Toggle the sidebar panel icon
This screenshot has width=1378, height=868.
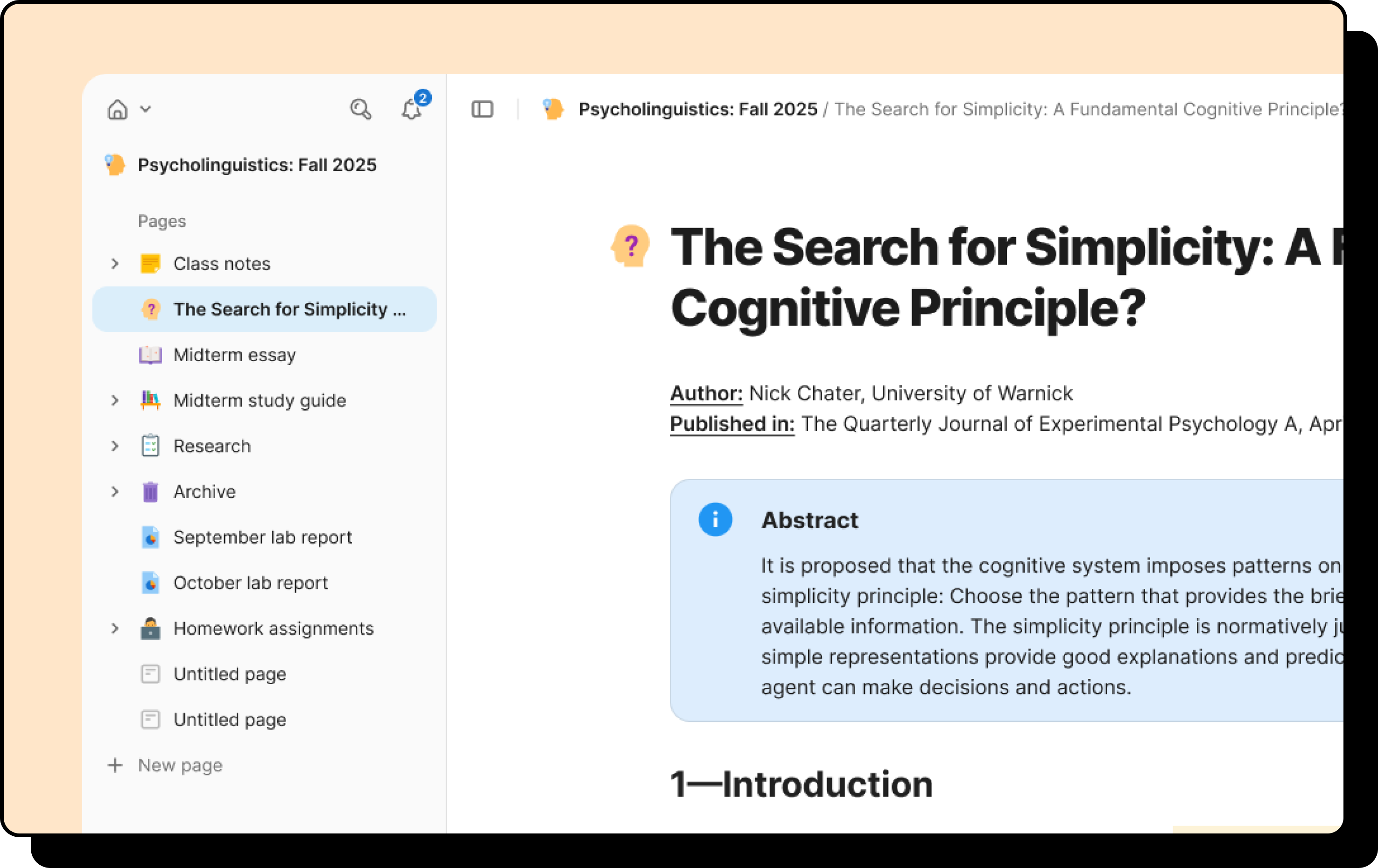pos(482,109)
